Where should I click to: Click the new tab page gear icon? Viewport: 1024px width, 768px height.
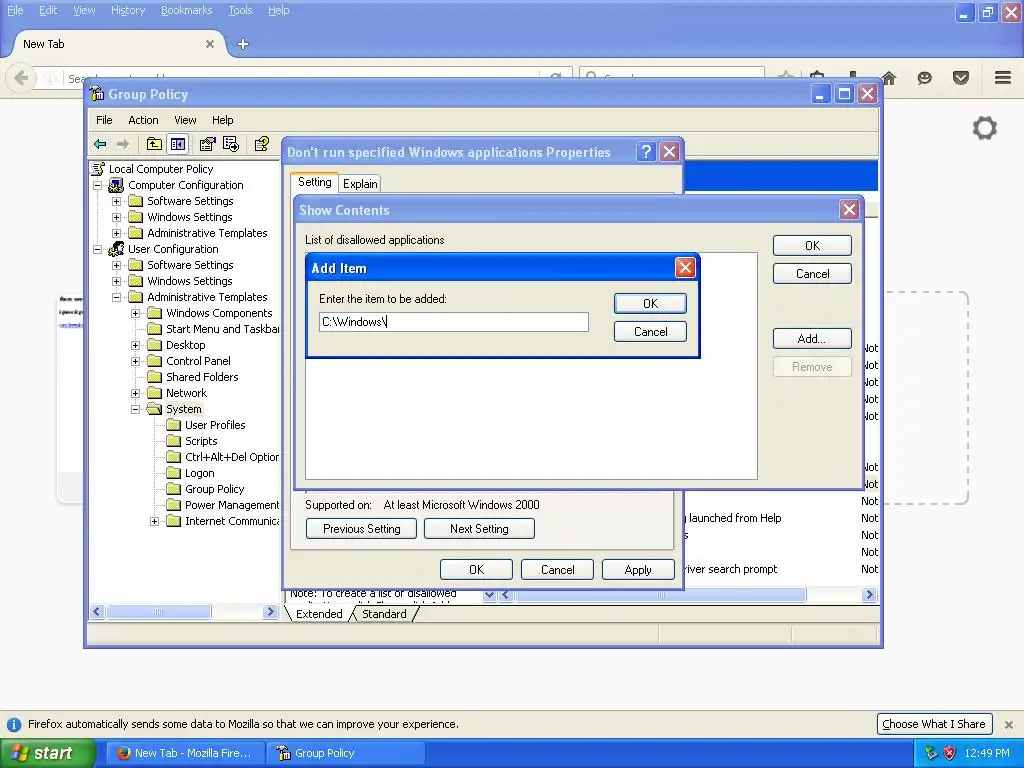tap(984, 128)
